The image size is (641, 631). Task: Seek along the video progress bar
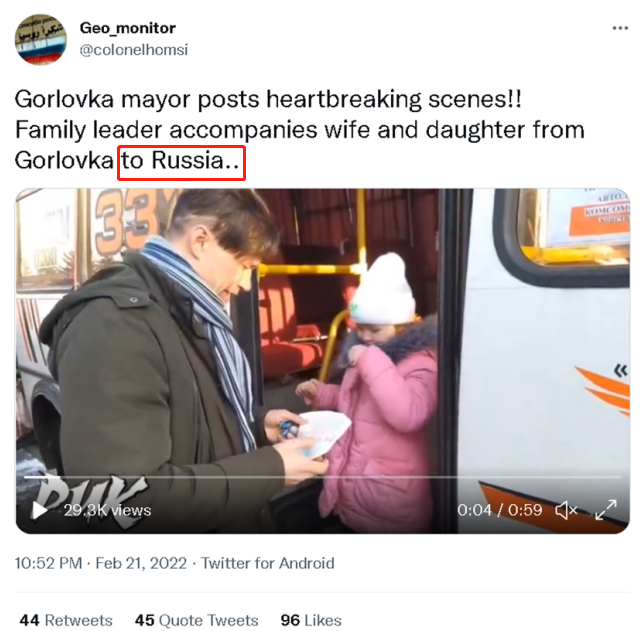(x=322, y=477)
